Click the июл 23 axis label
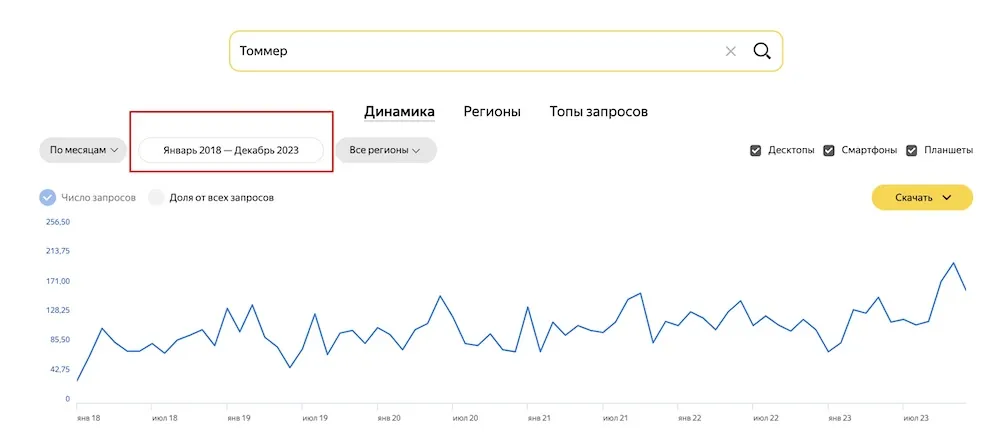This screenshot has width=1000, height=435. point(916,418)
